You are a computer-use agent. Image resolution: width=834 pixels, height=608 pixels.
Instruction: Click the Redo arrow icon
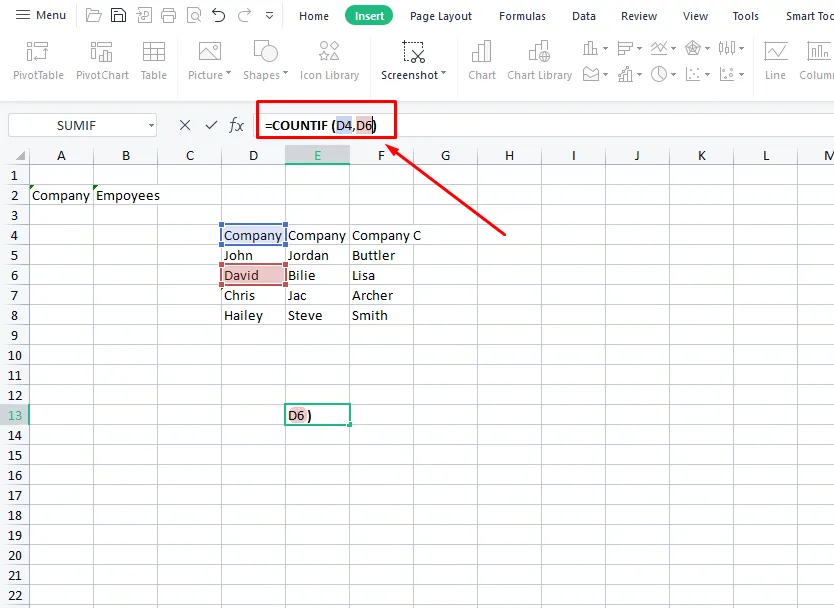(x=243, y=16)
